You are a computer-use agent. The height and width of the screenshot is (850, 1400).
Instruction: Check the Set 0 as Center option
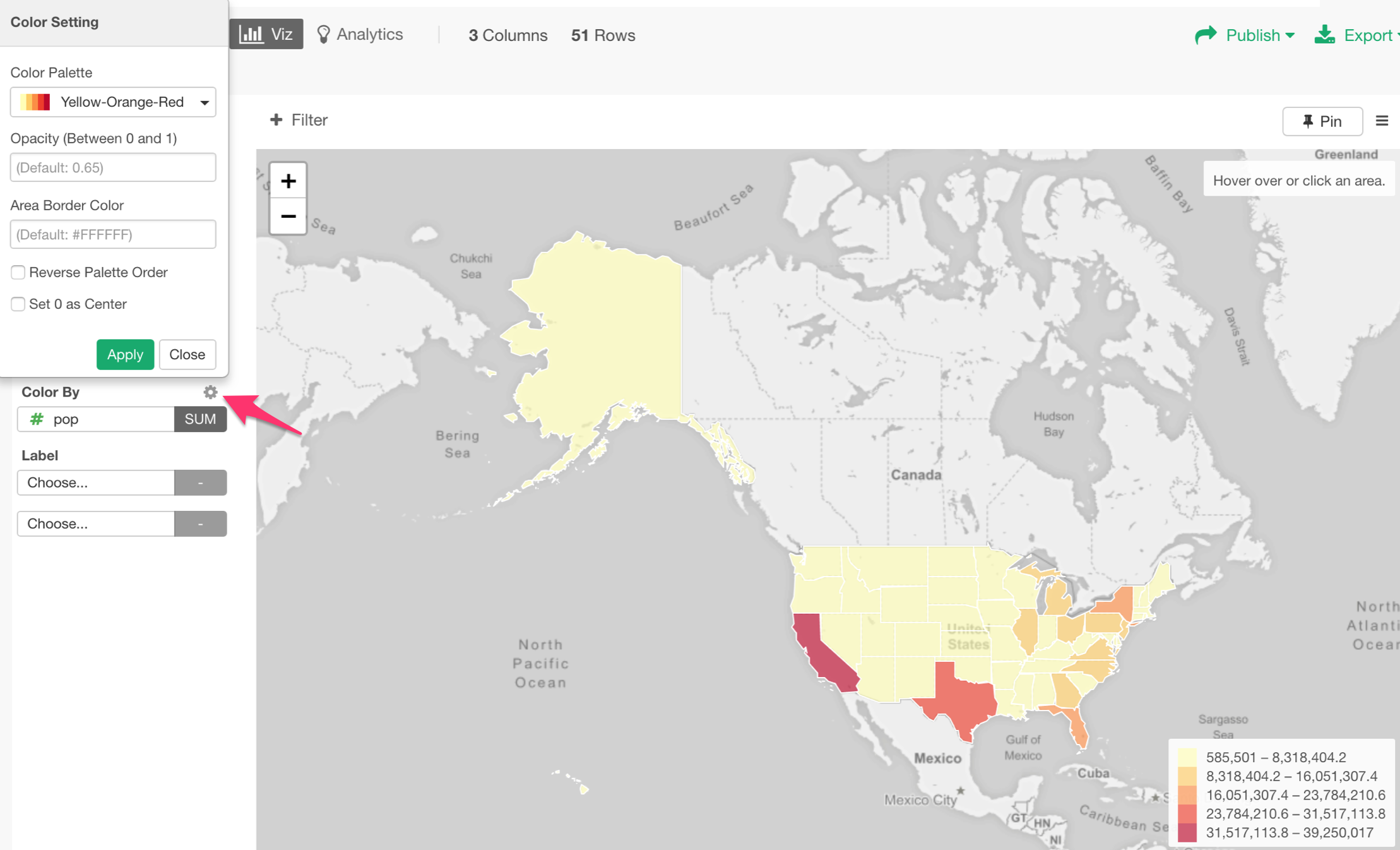click(18, 304)
